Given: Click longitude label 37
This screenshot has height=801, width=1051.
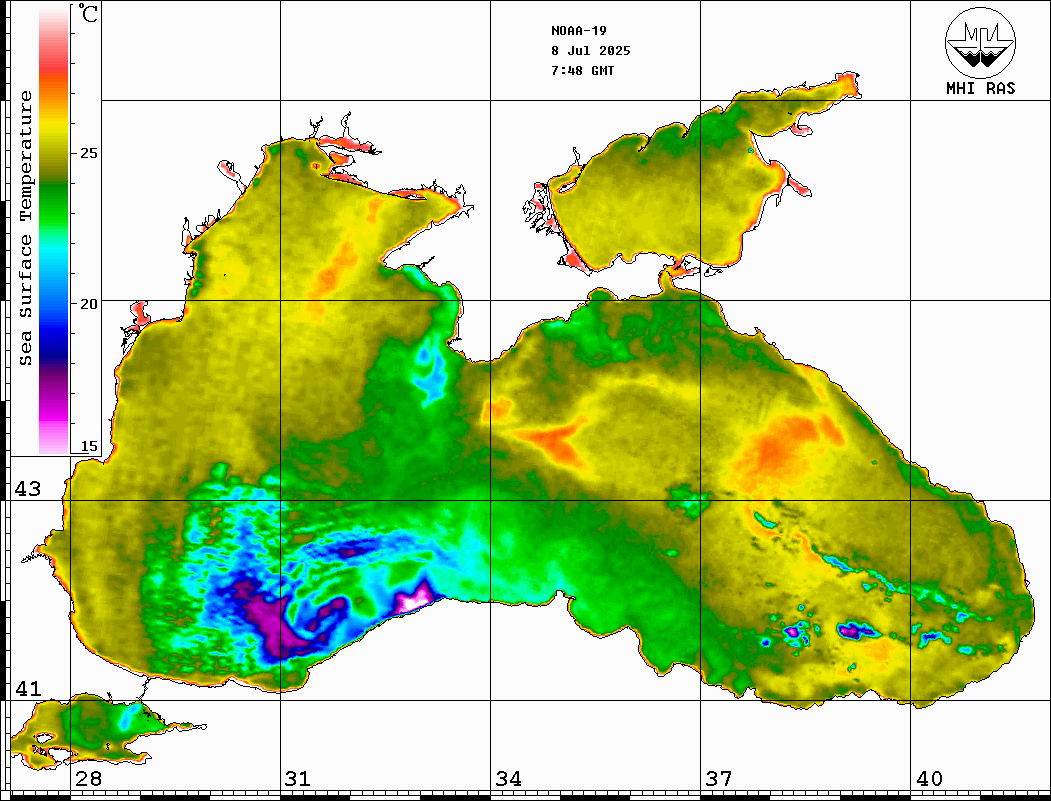Looking at the screenshot, I should click(719, 779).
